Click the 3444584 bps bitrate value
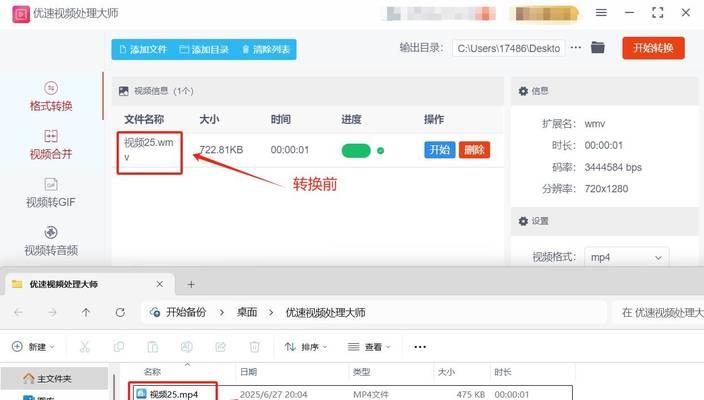This screenshot has height=400, width=704. click(x=613, y=167)
